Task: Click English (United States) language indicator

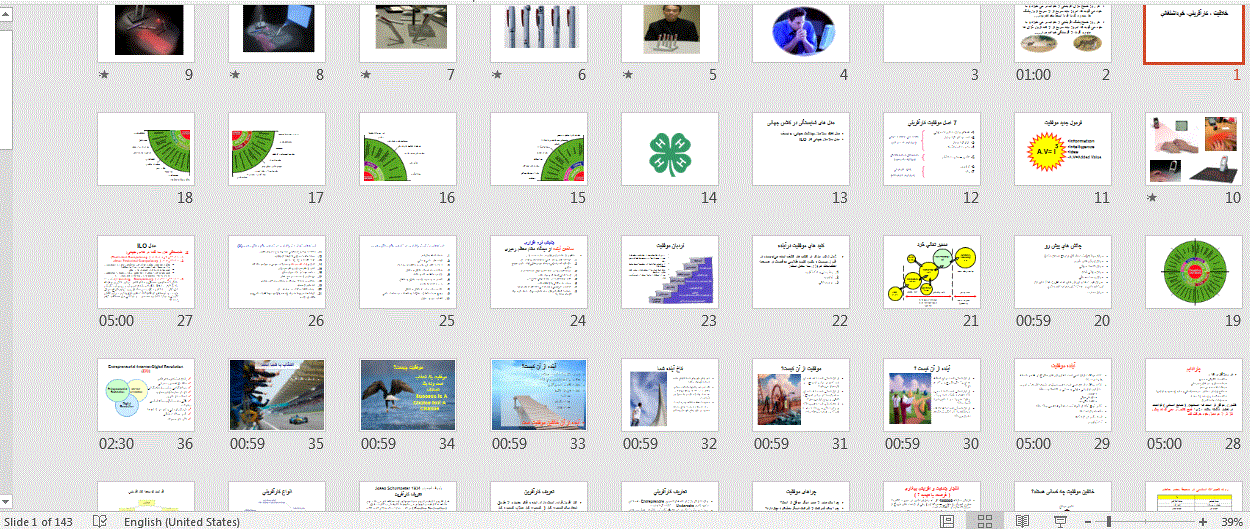Action: [182, 522]
